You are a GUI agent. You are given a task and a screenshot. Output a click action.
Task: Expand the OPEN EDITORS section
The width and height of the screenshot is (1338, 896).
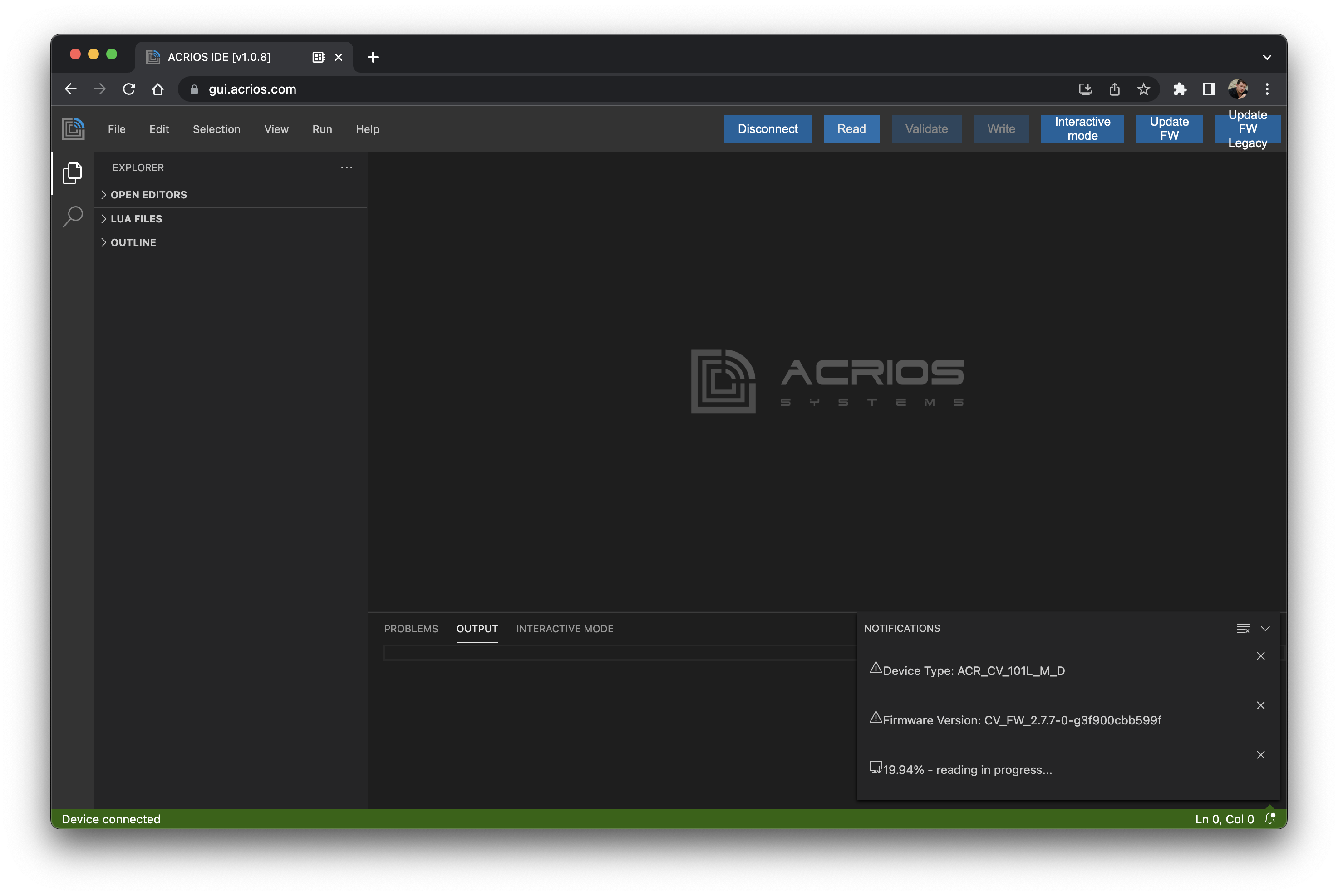[x=230, y=195]
